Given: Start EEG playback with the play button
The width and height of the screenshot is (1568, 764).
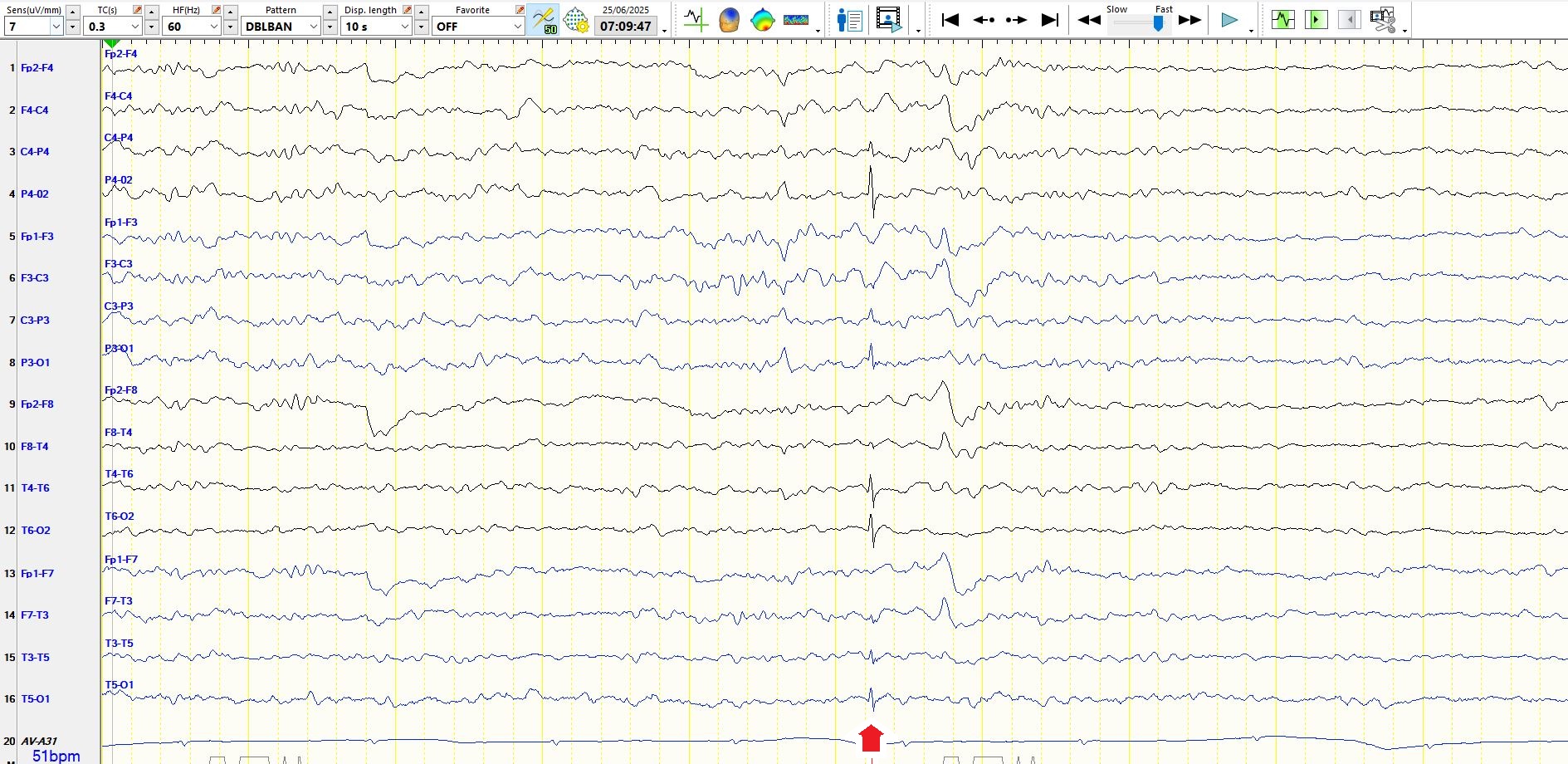Looking at the screenshot, I should [1229, 19].
